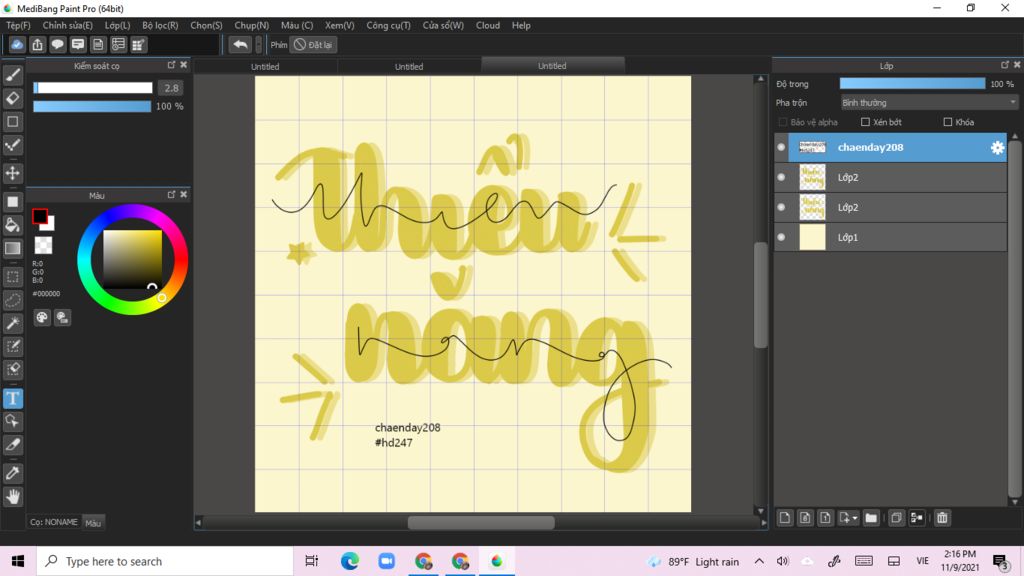Close the Kiểm soát cọ panel

tap(184, 65)
